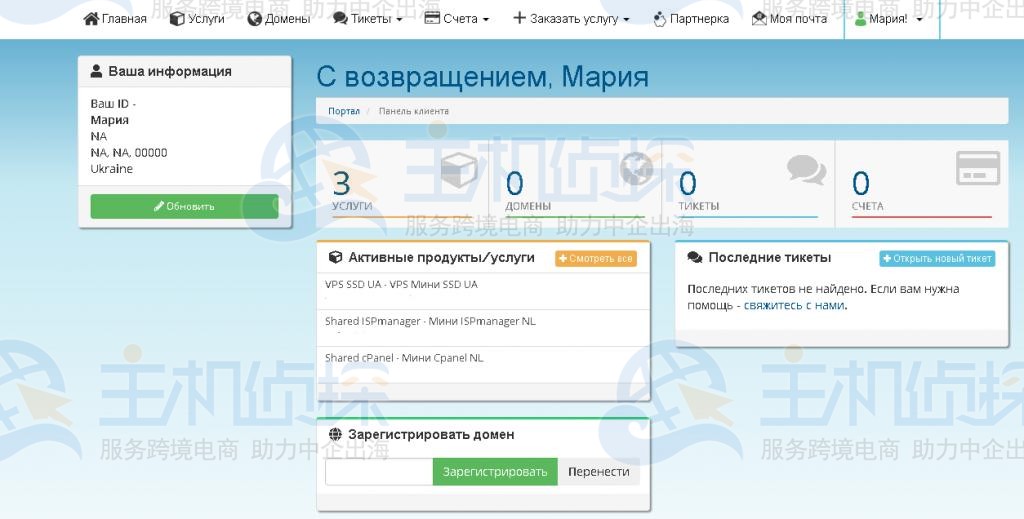This screenshot has width=1024, height=519.
Task: Click the home icon next to Главная
Action: pos(91,18)
